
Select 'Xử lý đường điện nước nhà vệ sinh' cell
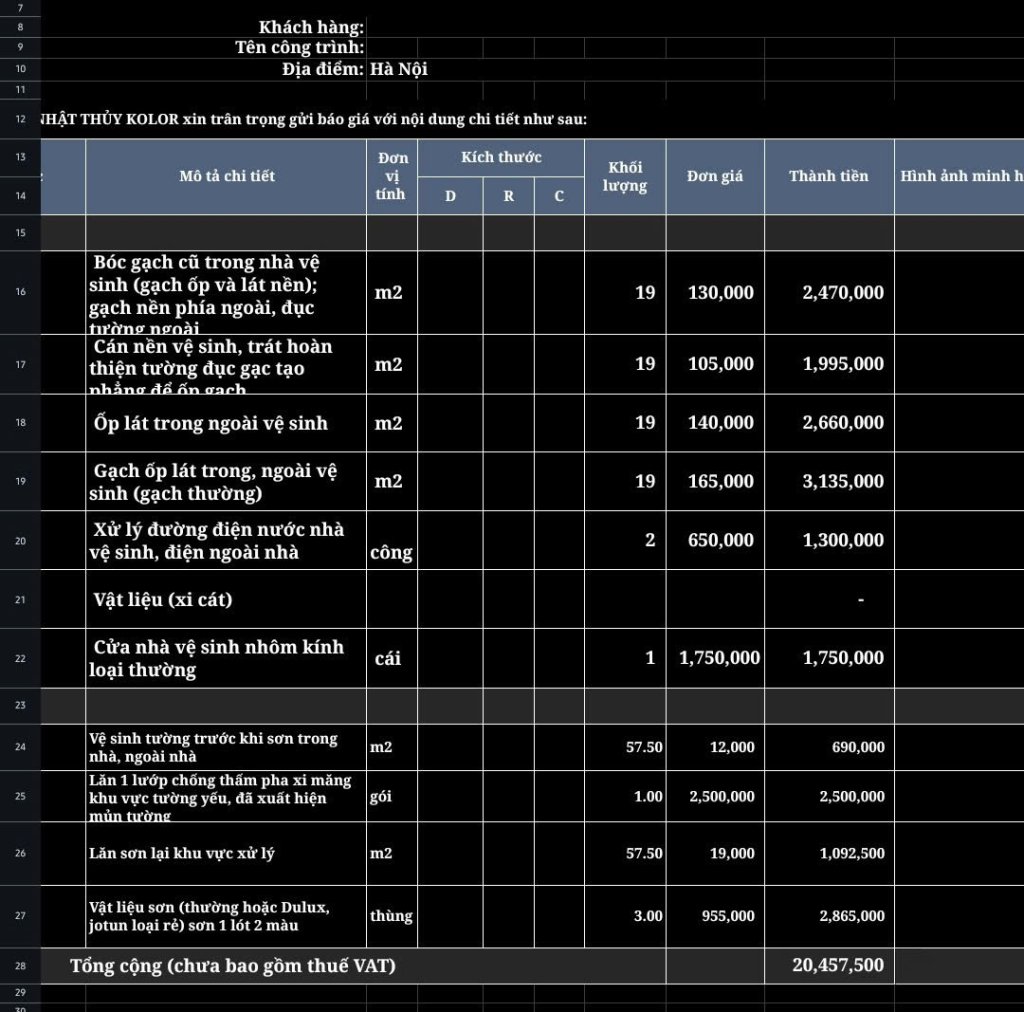coord(226,541)
